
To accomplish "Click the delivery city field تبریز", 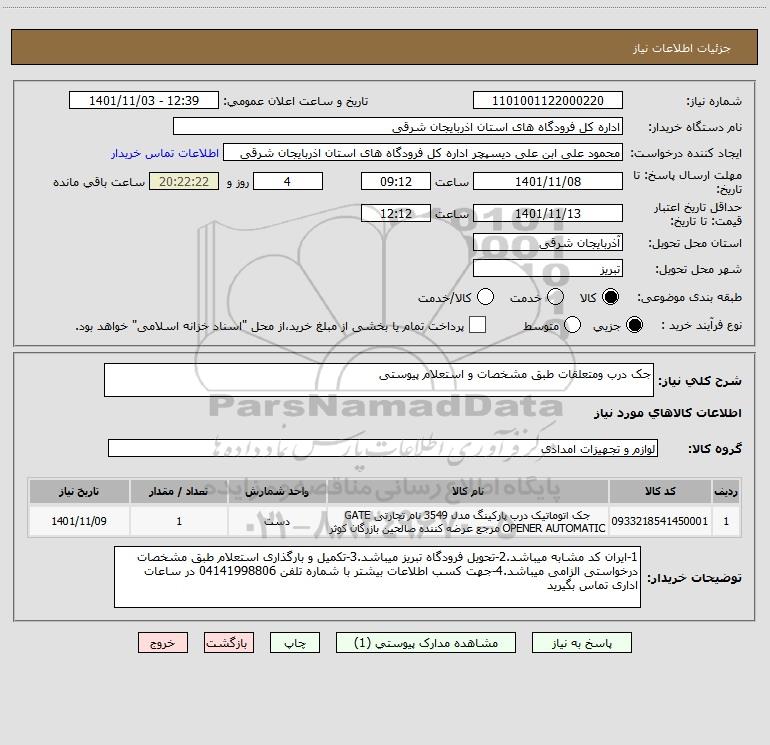I will click(548, 269).
